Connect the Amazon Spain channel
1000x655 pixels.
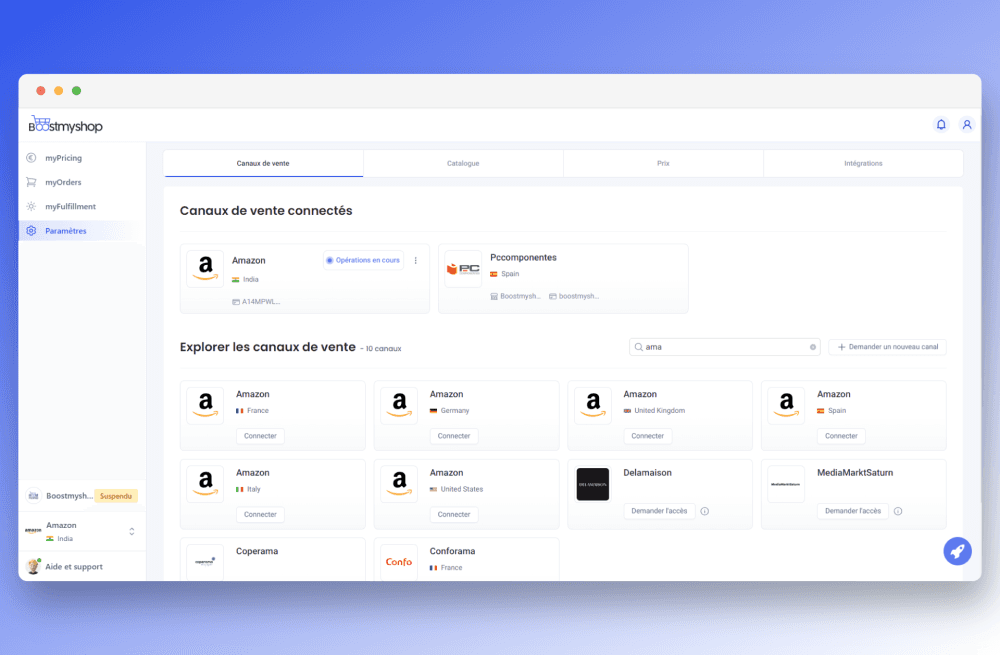point(841,436)
